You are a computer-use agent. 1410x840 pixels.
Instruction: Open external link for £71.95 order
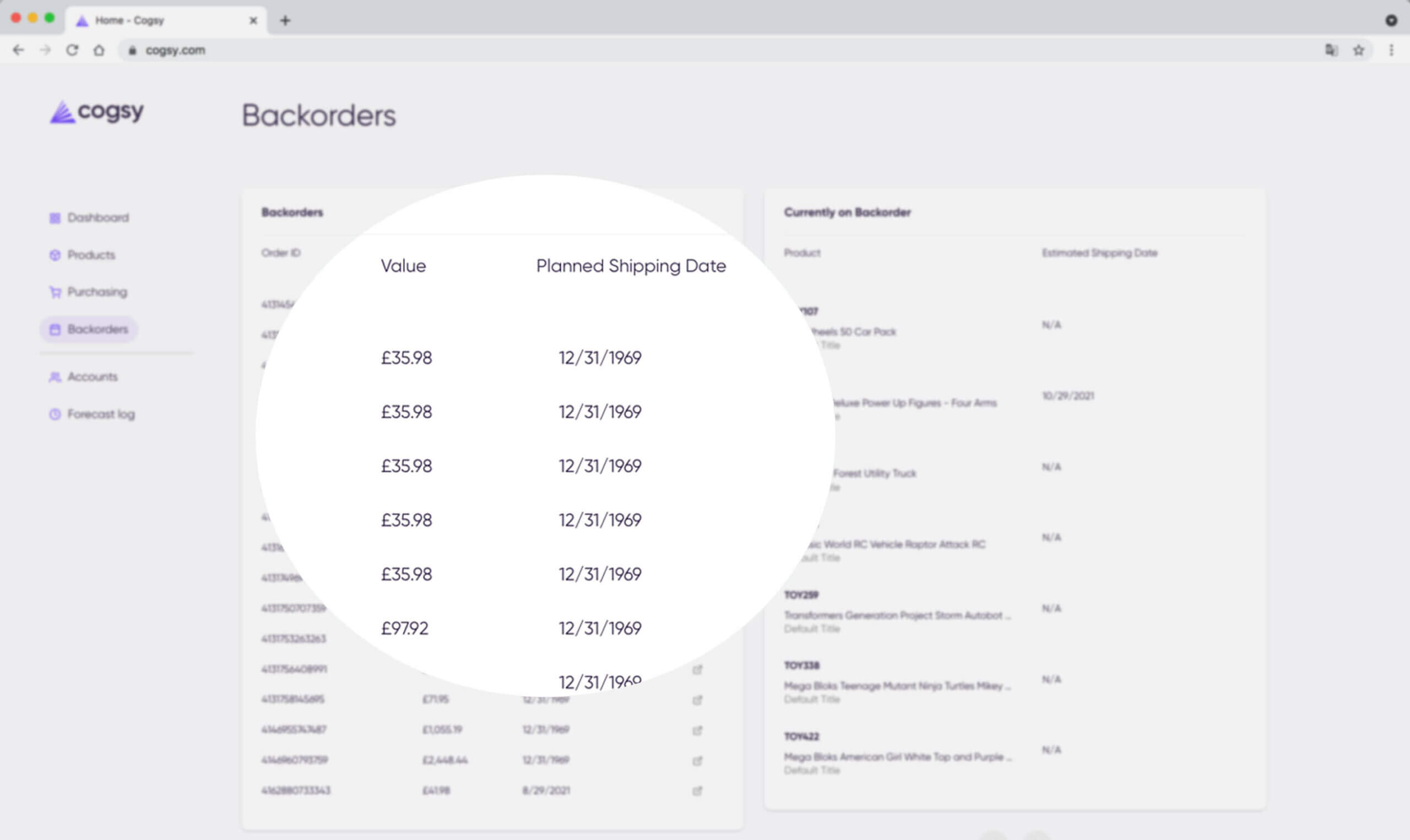[697, 700]
